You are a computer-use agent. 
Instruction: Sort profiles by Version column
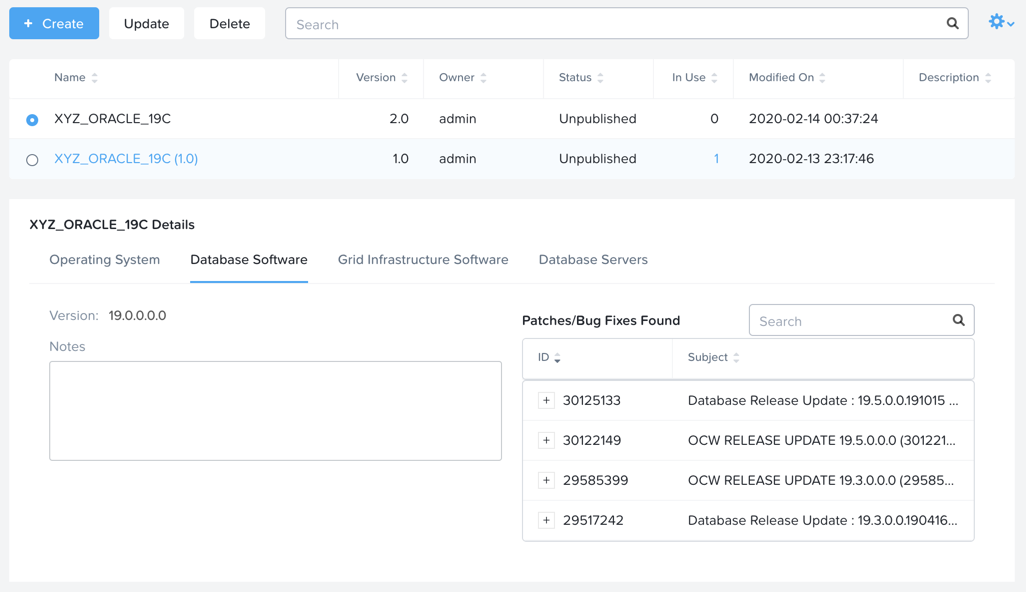381,77
